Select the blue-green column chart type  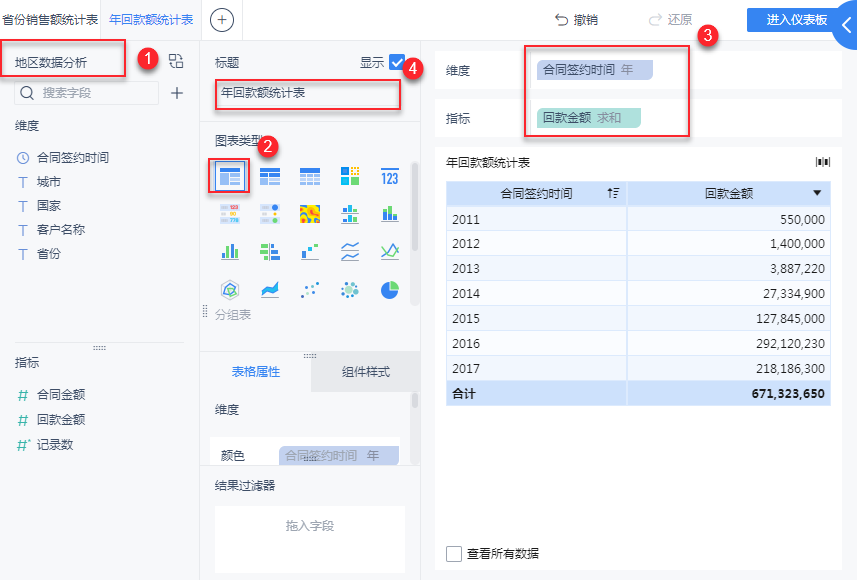(x=230, y=251)
